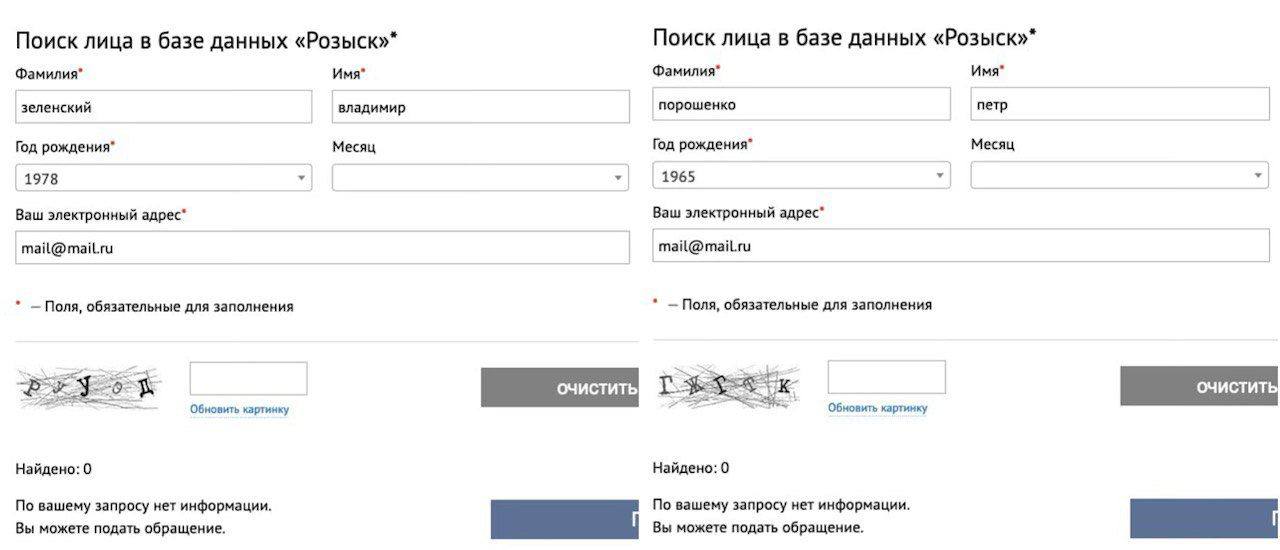Open the birth year dropdown showing 1978

[164, 178]
